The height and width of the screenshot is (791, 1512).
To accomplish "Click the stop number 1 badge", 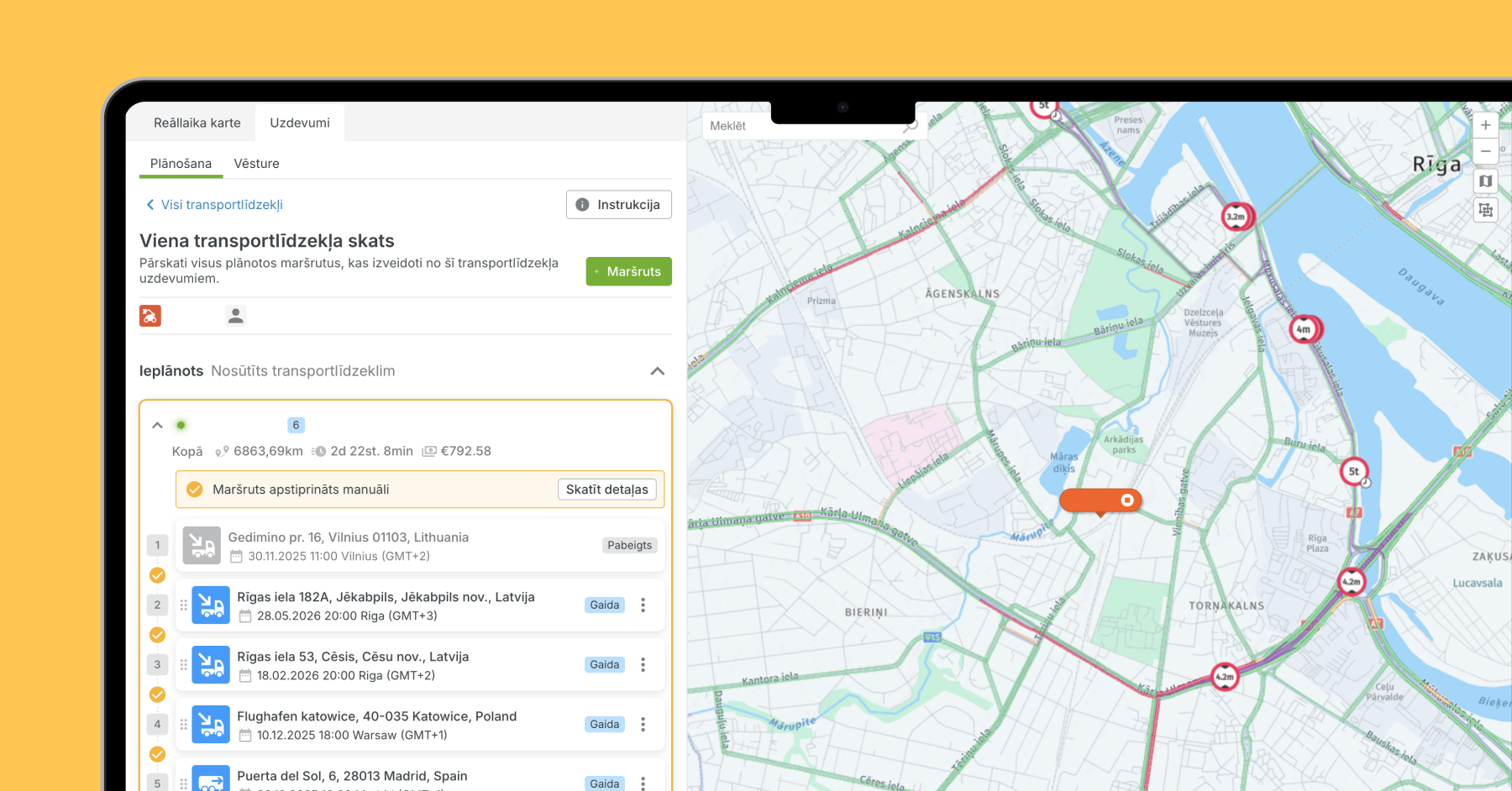I will pyautogui.click(x=157, y=546).
